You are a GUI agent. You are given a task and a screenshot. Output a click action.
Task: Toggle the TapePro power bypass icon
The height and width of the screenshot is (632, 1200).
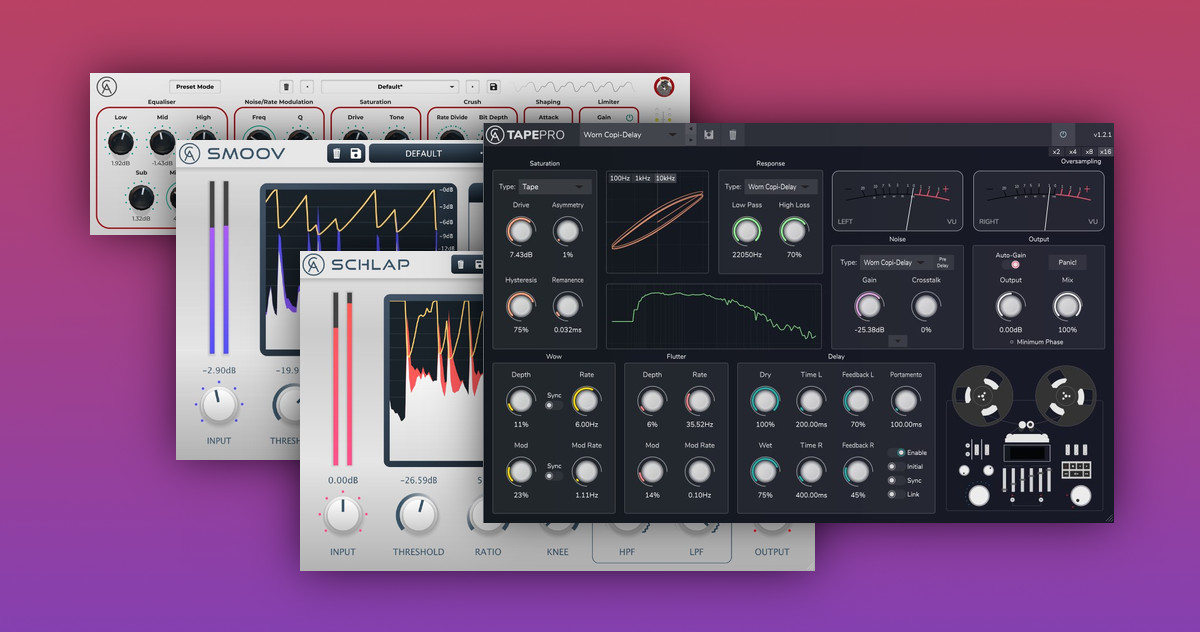1062,134
